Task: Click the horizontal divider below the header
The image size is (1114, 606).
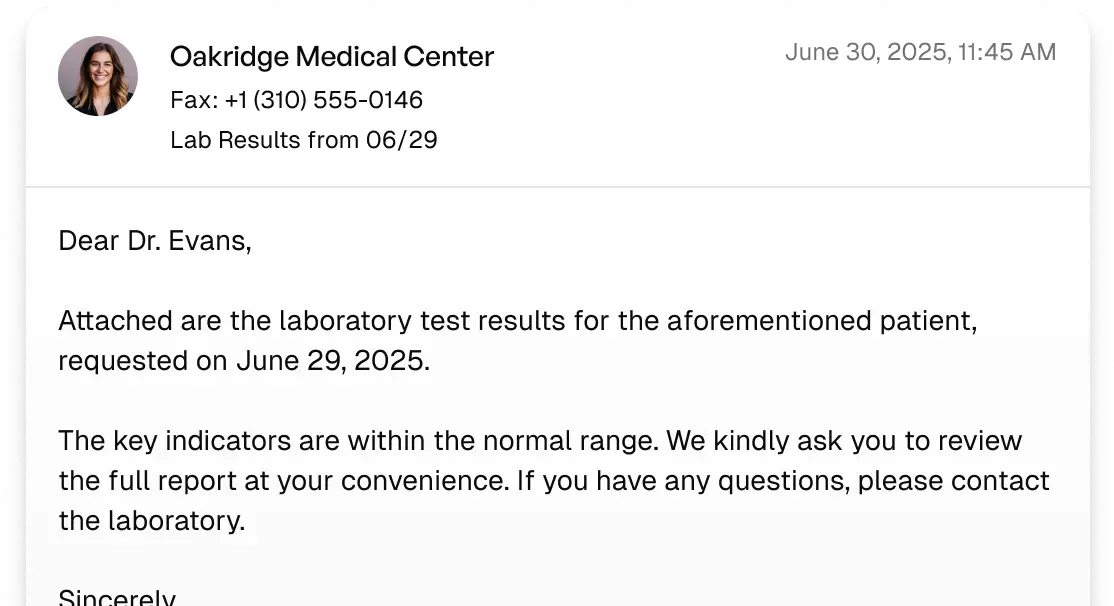Action: [558, 187]
